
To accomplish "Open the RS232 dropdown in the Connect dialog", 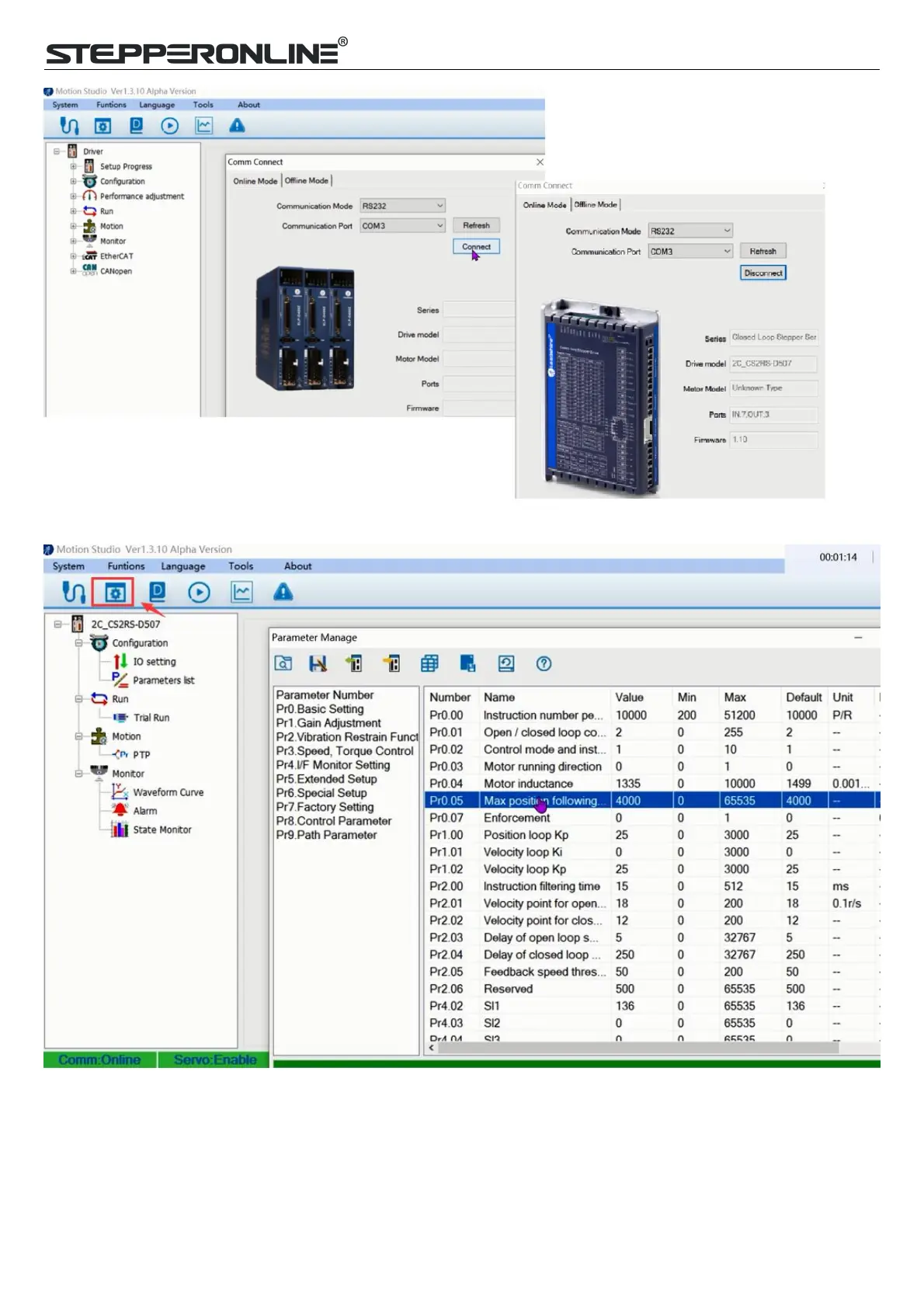I will click(x=402, y=206).
